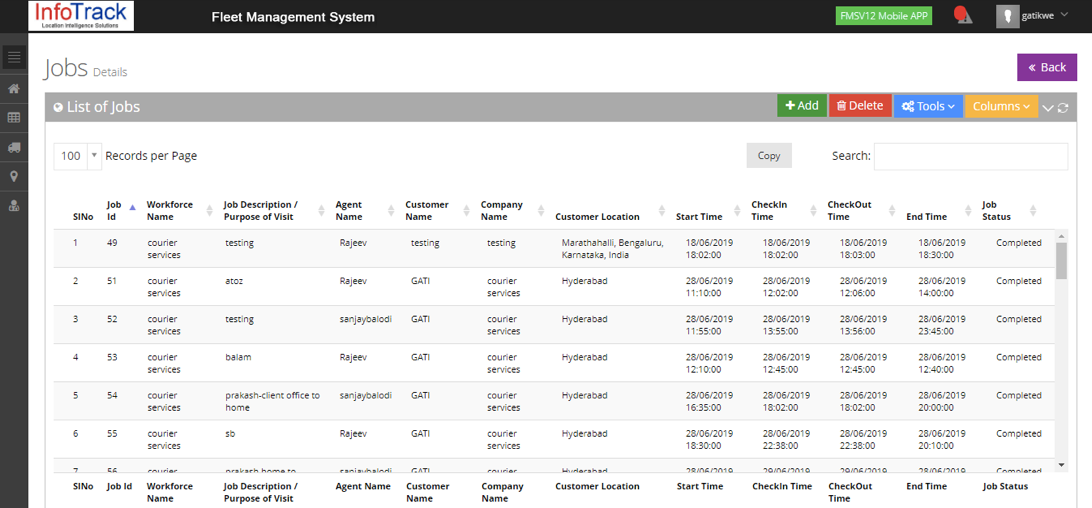Click 'sanjaybalodi' agent in Job 52 row

366,319
